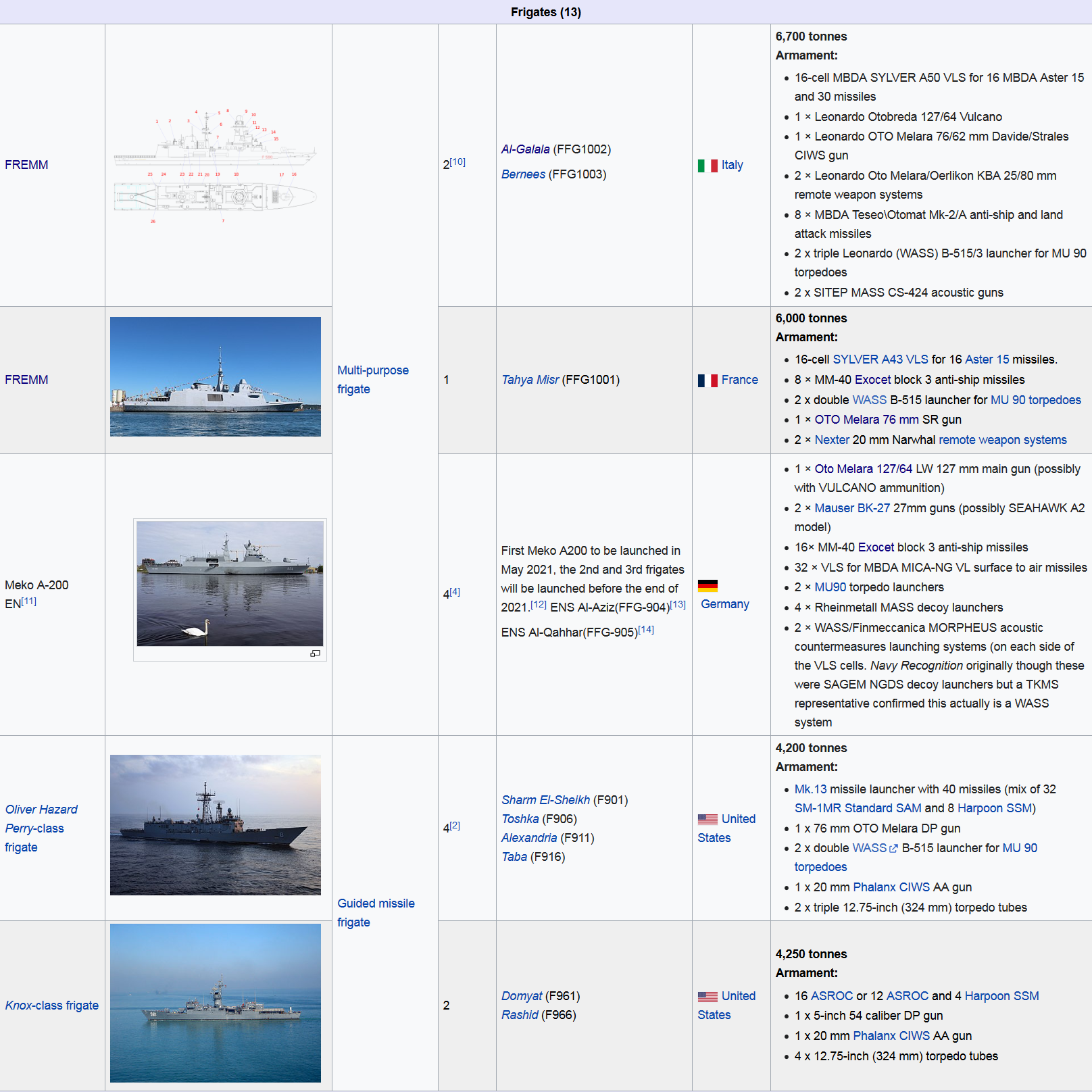
Task: Open the France country link
Action: click(739, 380)
